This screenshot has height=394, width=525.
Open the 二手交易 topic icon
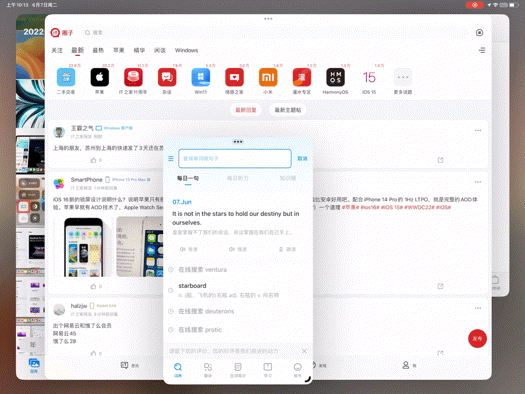[x=66, y=77]
